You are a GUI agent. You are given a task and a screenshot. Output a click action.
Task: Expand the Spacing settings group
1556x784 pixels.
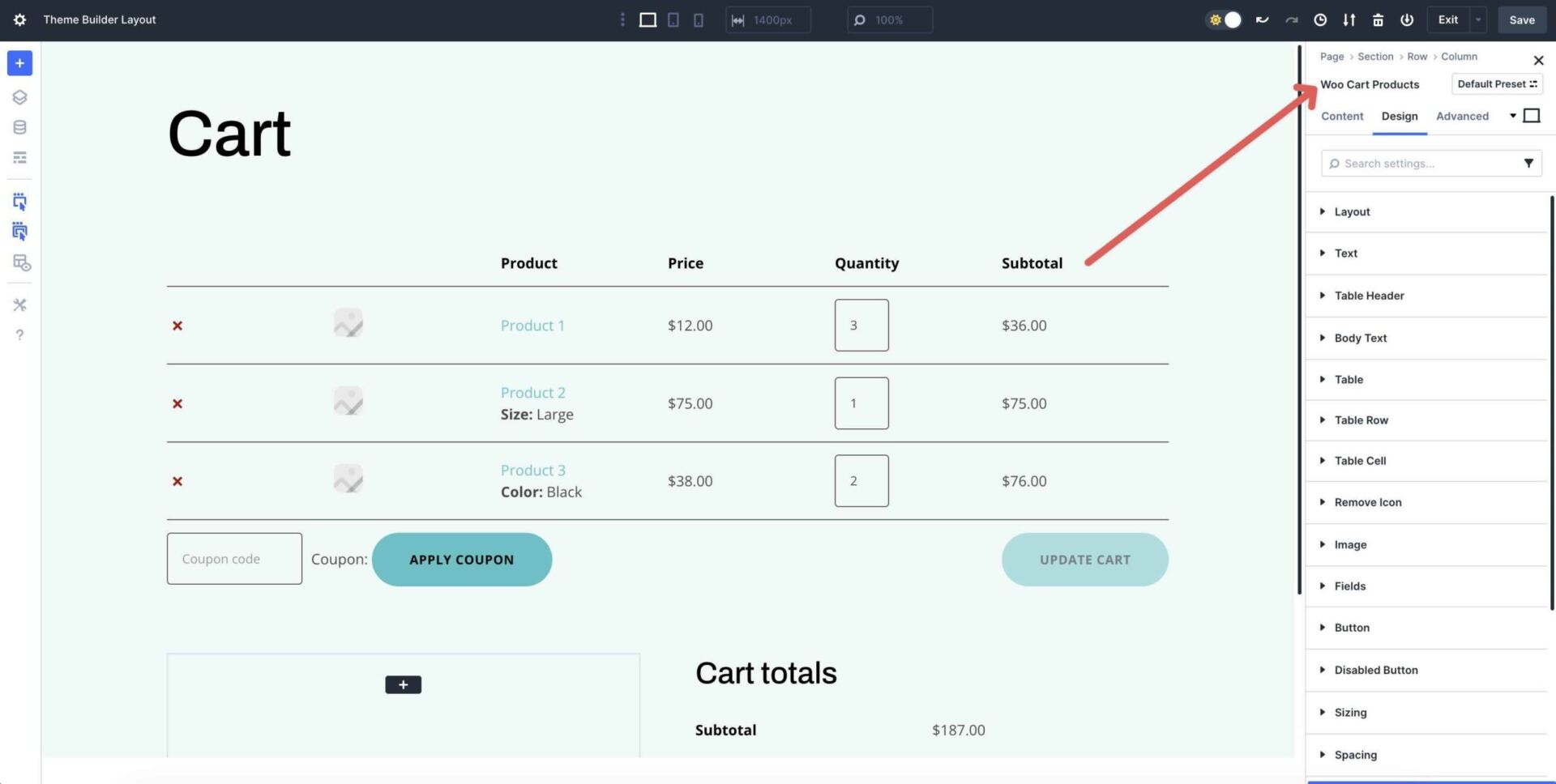pos(1355,754)
